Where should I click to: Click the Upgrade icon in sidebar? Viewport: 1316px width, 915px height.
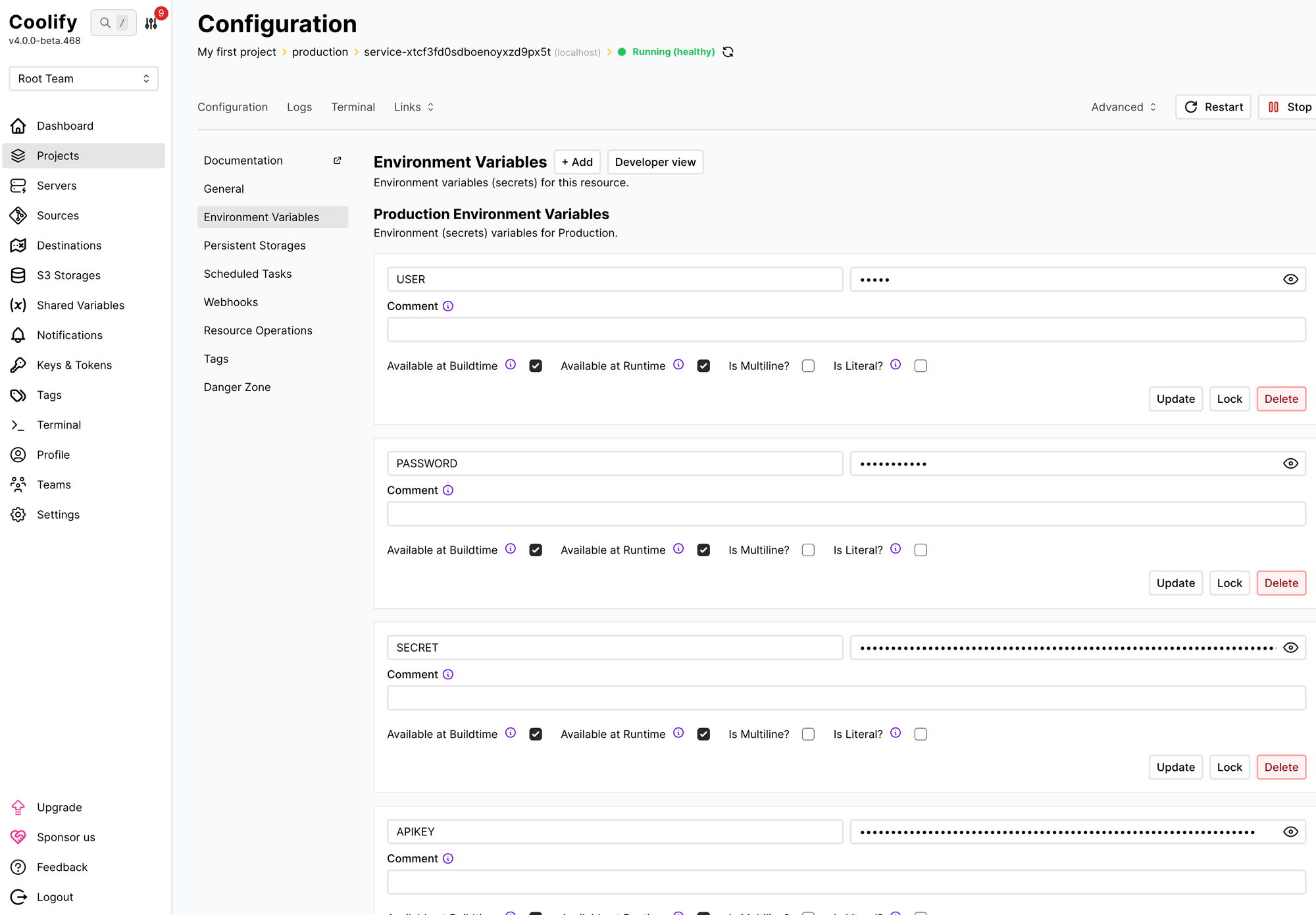(x=18, y=807)
